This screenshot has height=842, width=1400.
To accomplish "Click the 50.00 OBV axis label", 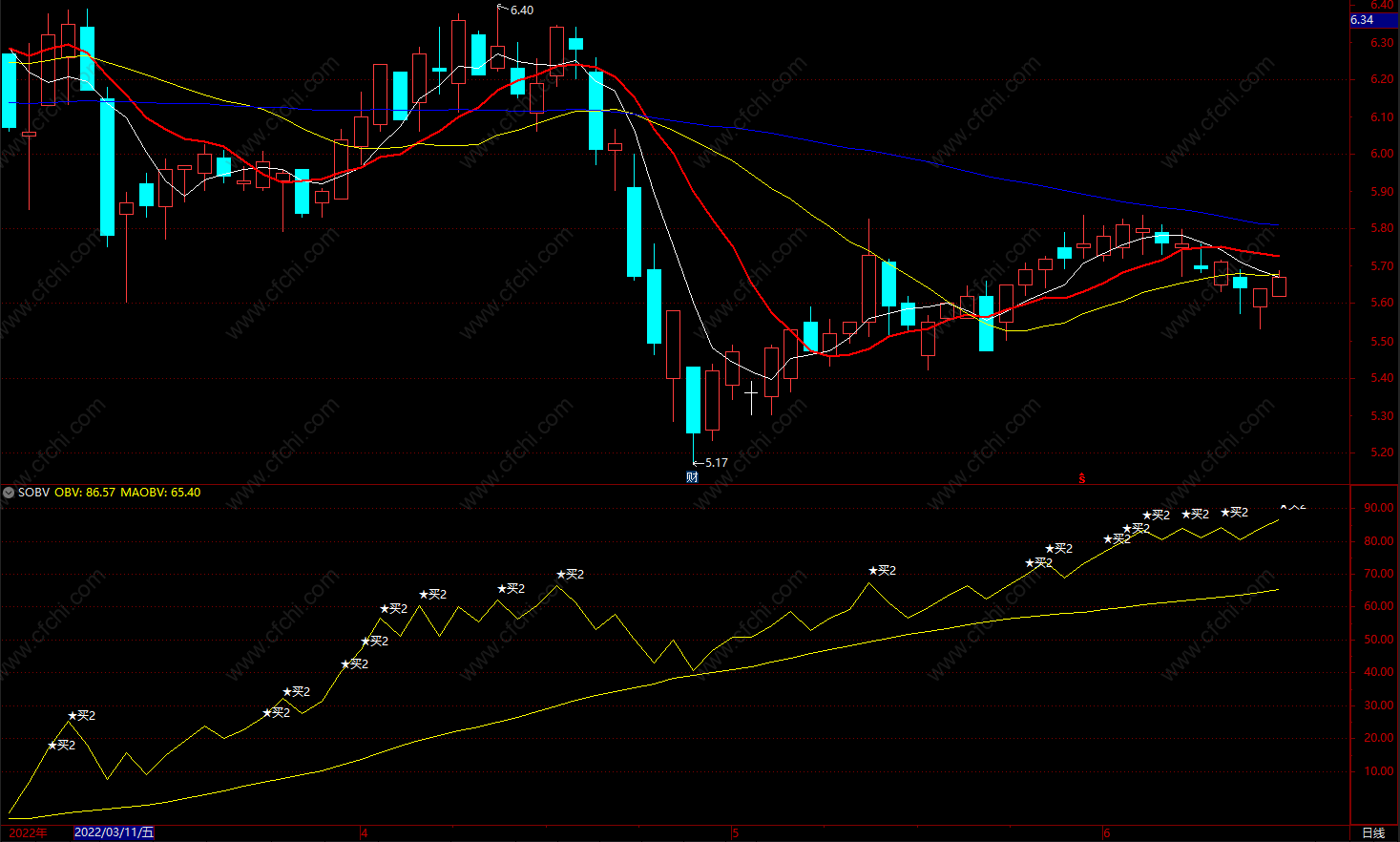I will [1379, 640].
